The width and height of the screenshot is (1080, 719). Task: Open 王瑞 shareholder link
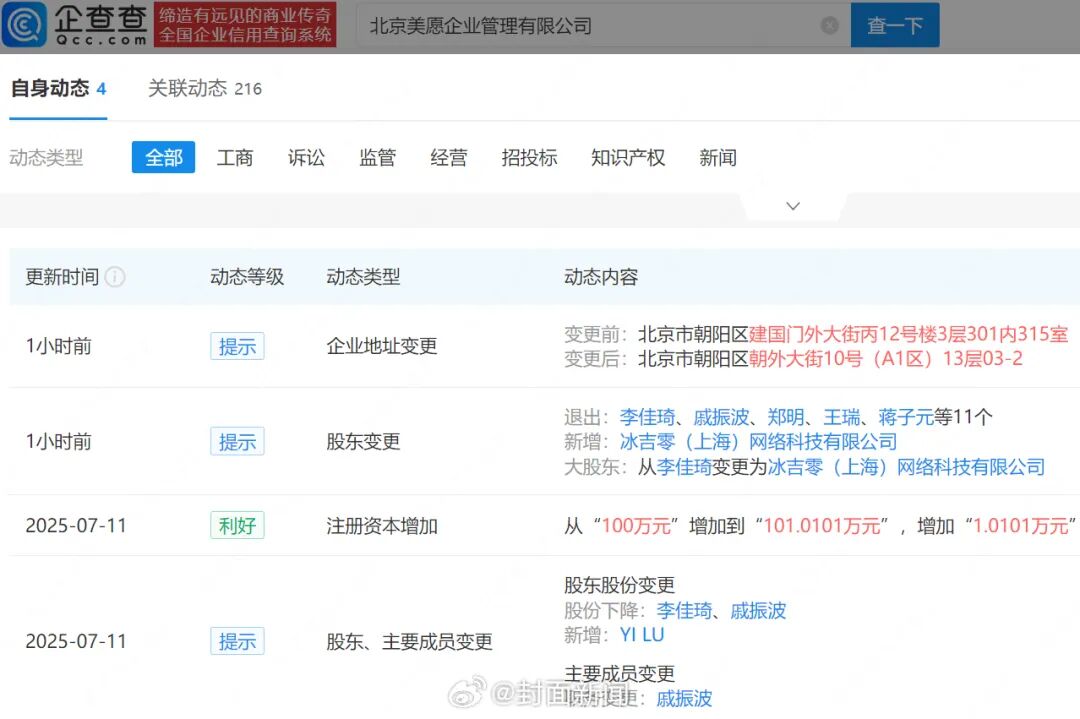[x=841, y=417]
